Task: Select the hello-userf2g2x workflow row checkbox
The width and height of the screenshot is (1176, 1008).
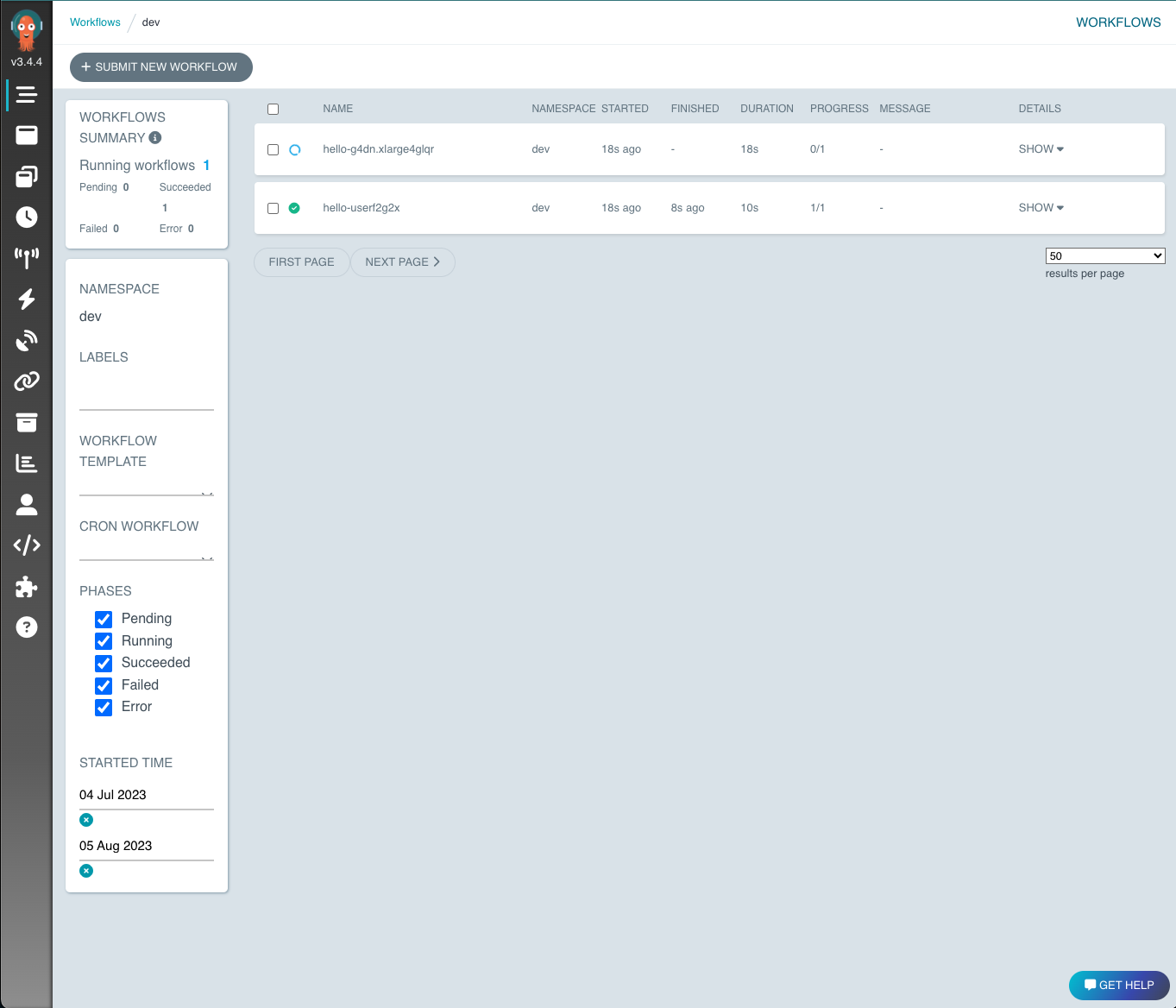Action: (274, 208)
